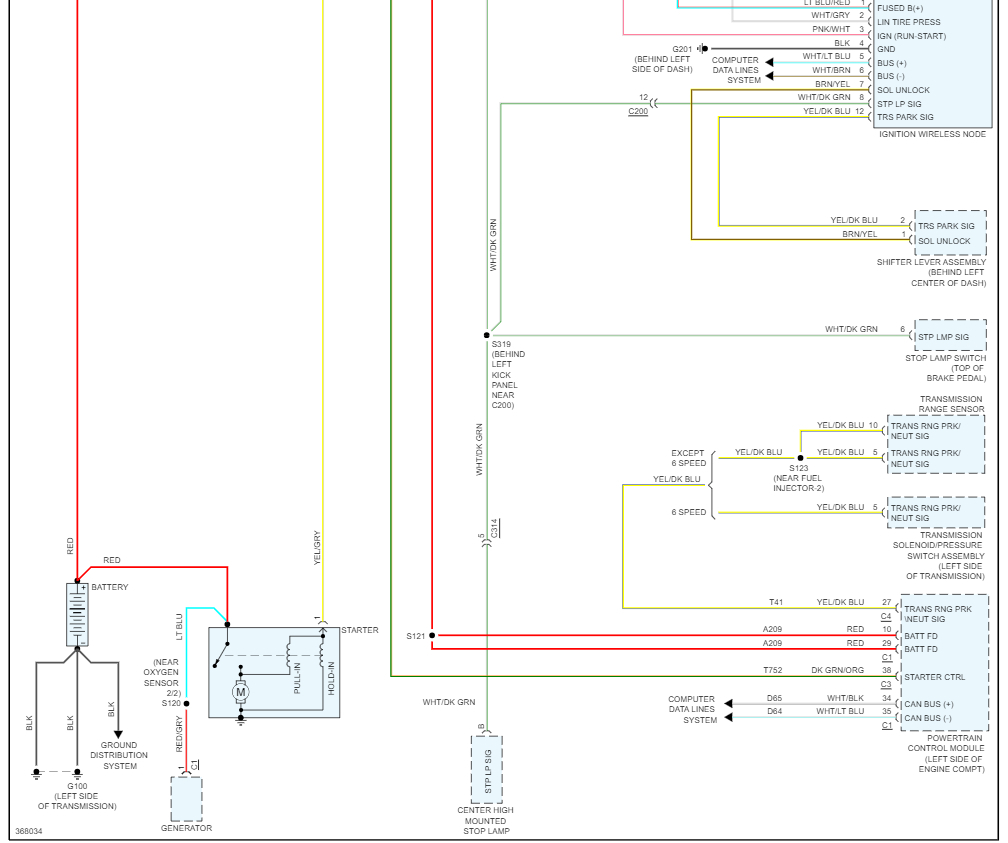The width and height of the screenshot is (1008, 843).
Task: Click the battery symbol
Action: coord(77,615)
